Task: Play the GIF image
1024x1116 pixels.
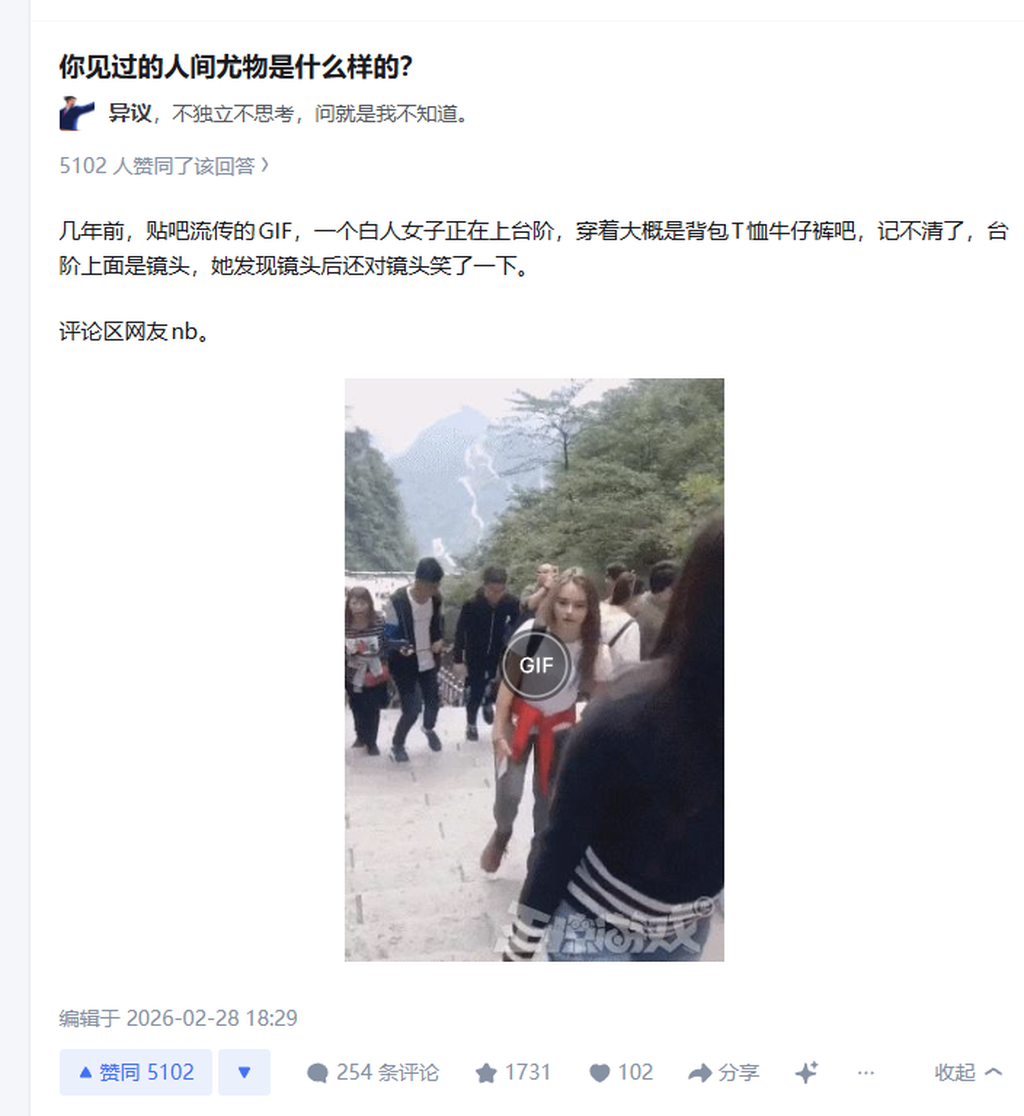Action: coord(535,665)
